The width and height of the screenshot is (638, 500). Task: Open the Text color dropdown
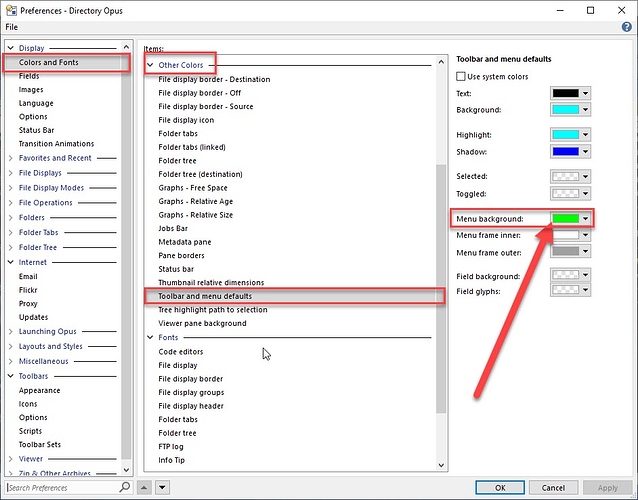tap(570, 93)
